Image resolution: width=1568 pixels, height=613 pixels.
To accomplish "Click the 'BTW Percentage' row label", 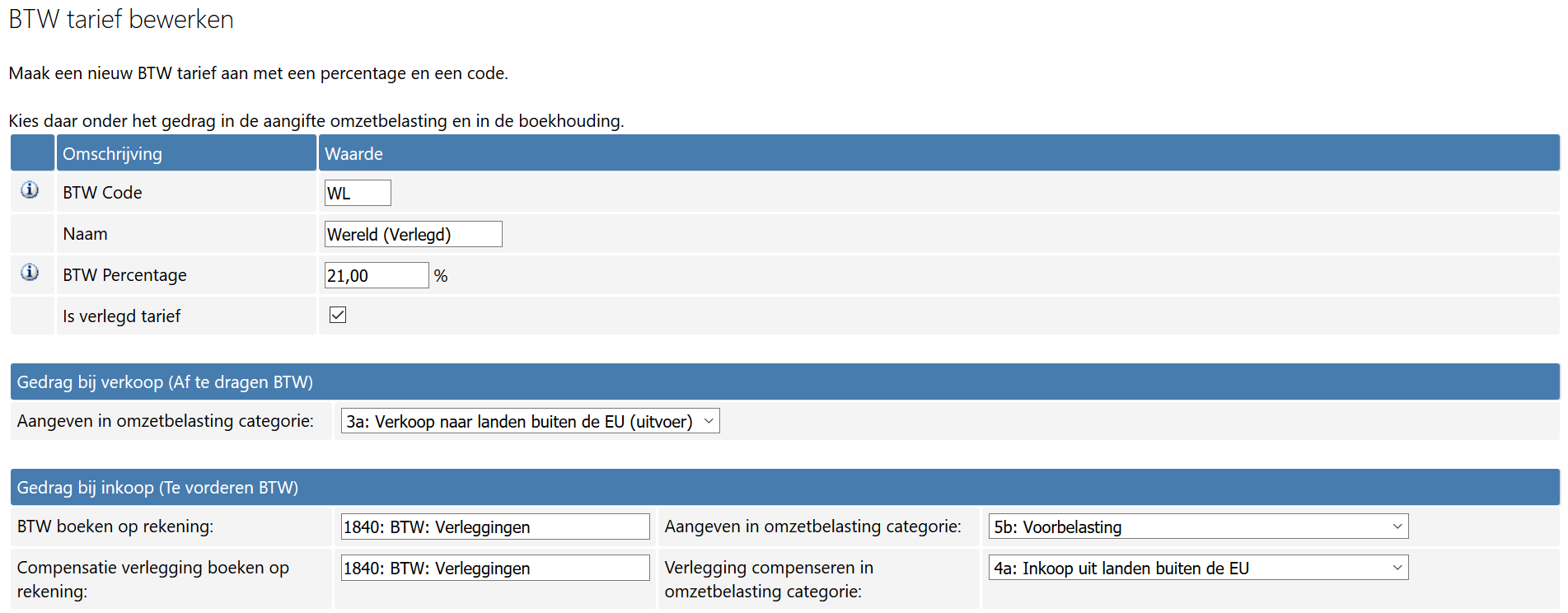I will tap(124, 275).
